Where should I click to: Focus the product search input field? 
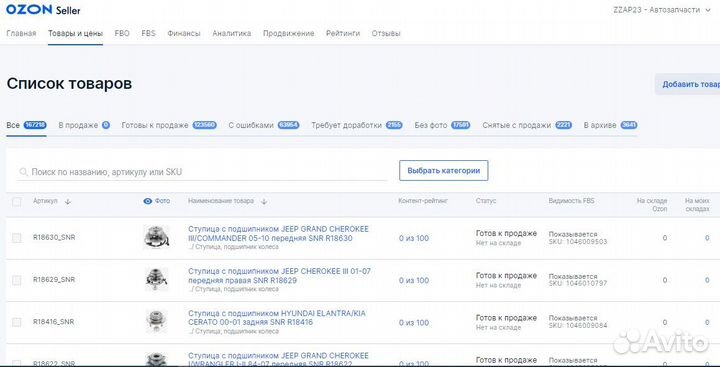click(202, 172)
